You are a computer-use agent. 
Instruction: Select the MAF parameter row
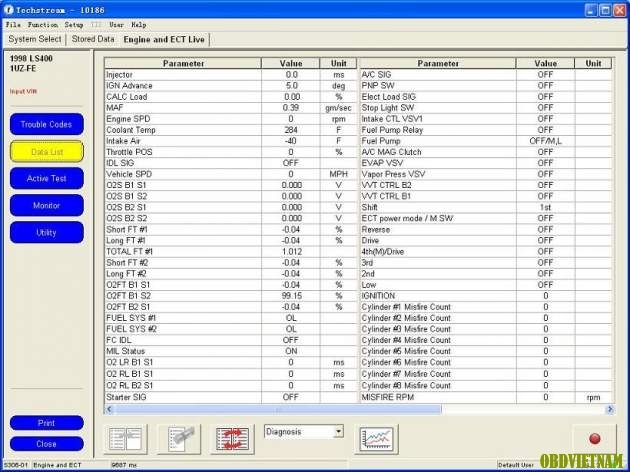pos(231,108)
